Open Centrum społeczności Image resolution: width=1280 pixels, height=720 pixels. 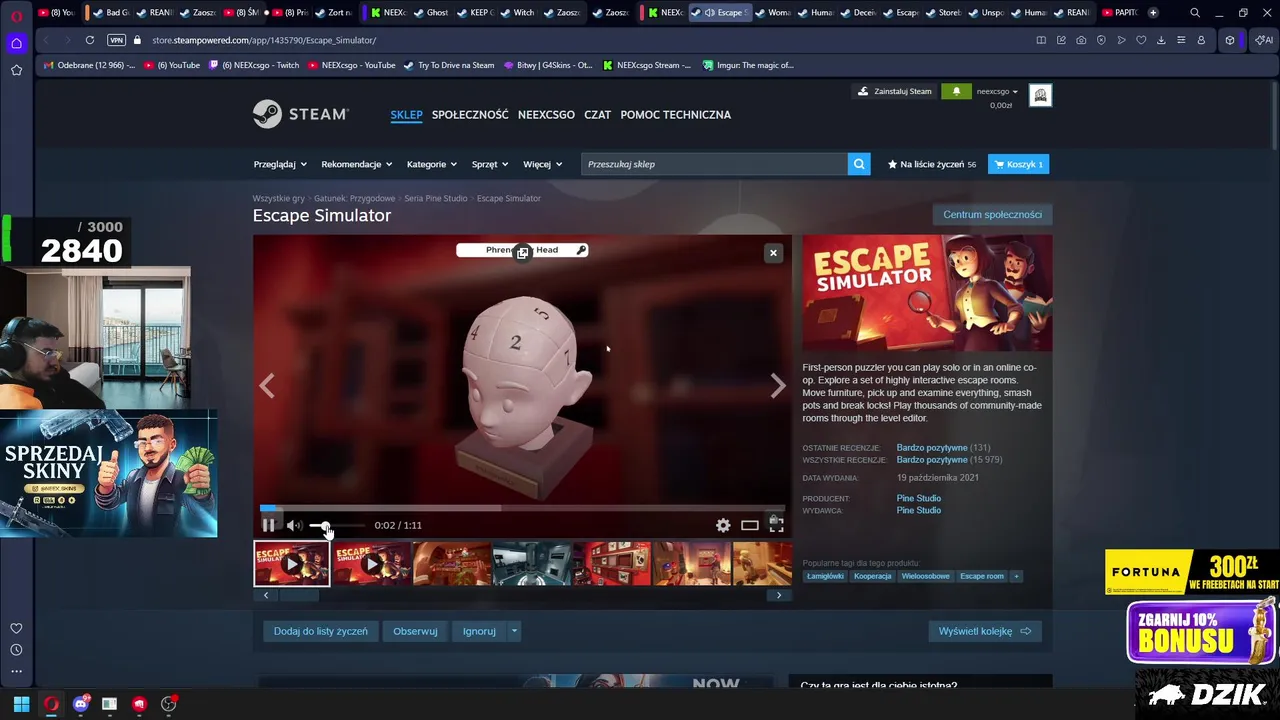click(x=992, y=215)
